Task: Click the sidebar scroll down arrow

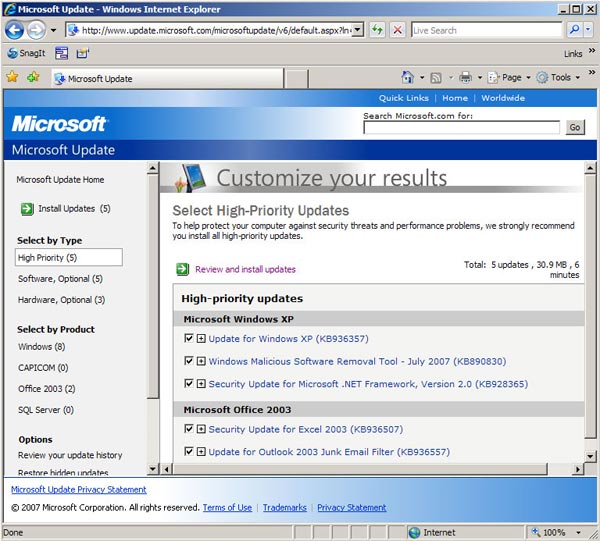Action: coord(153,469)
